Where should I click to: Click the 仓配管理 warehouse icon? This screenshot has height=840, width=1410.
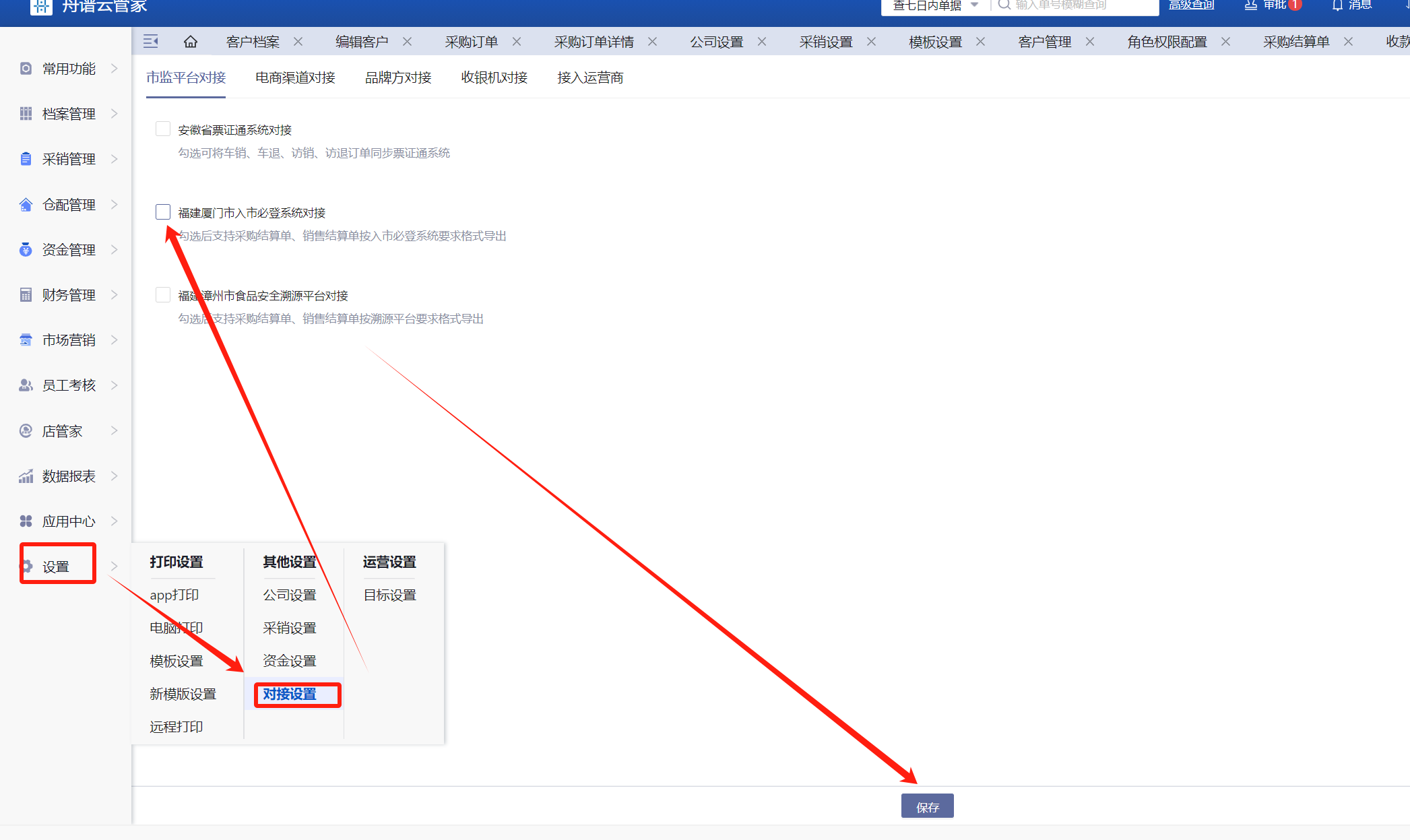point(26,205)
